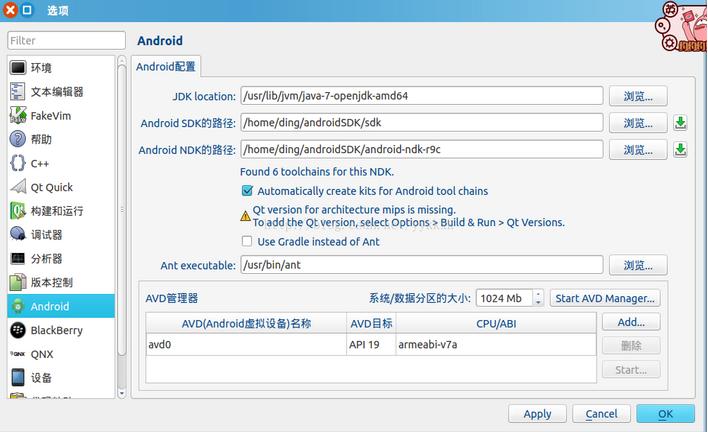
Task: Increase the system/data partition size stepper
Action: click(538, 294)
